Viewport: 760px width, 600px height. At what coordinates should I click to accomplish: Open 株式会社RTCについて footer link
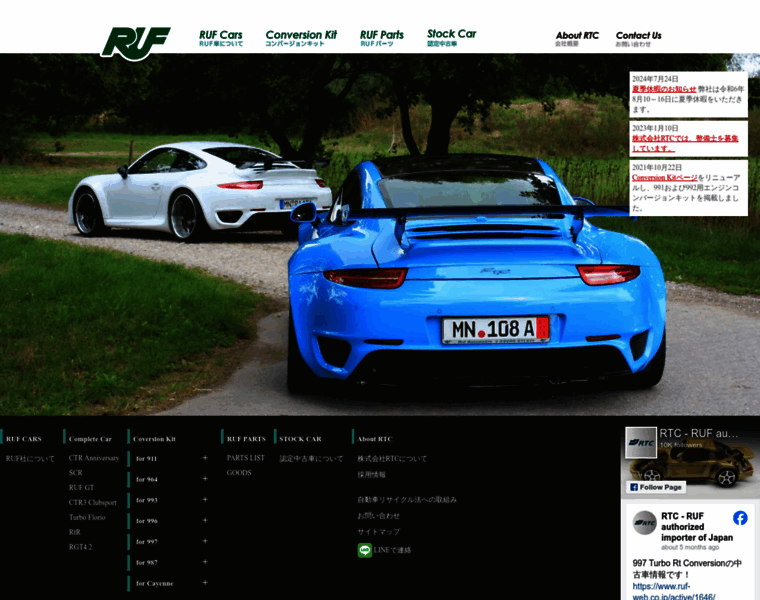pos(392,458)
